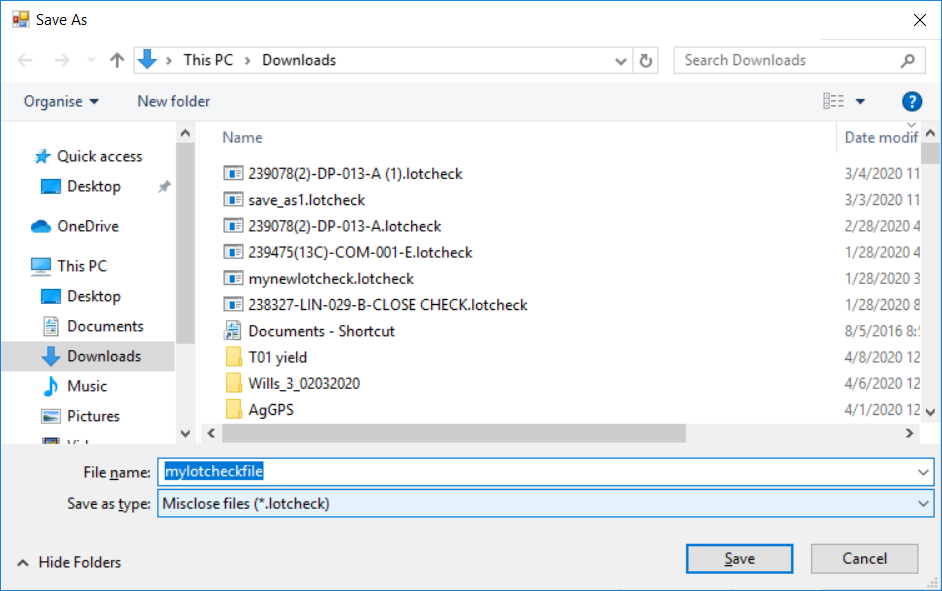Select OneDrive in navigation pane
The image size is (942, 591).
(x=87, y=226)
